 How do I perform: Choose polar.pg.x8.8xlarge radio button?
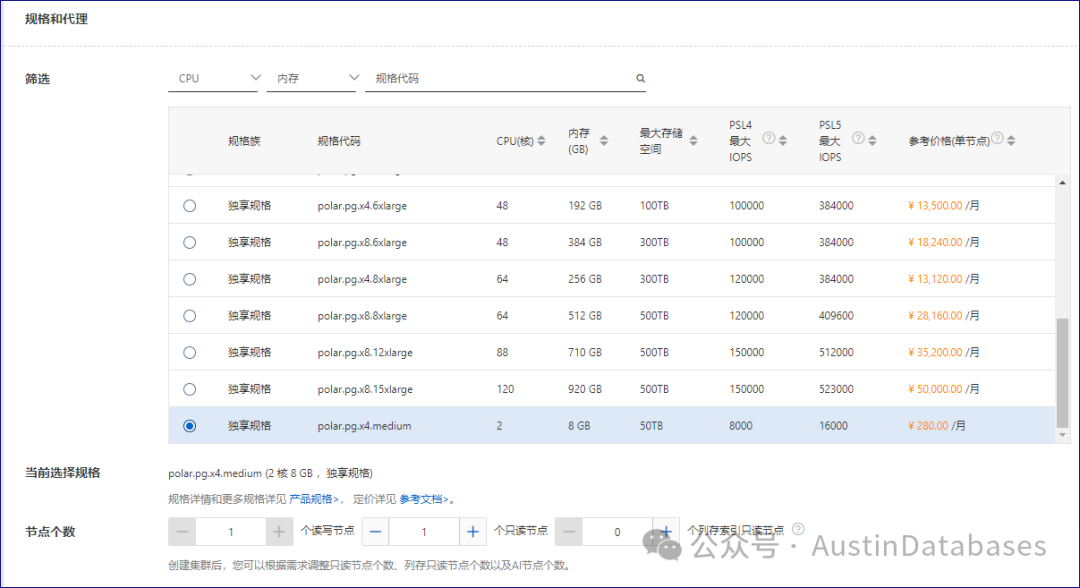(189, 316)
